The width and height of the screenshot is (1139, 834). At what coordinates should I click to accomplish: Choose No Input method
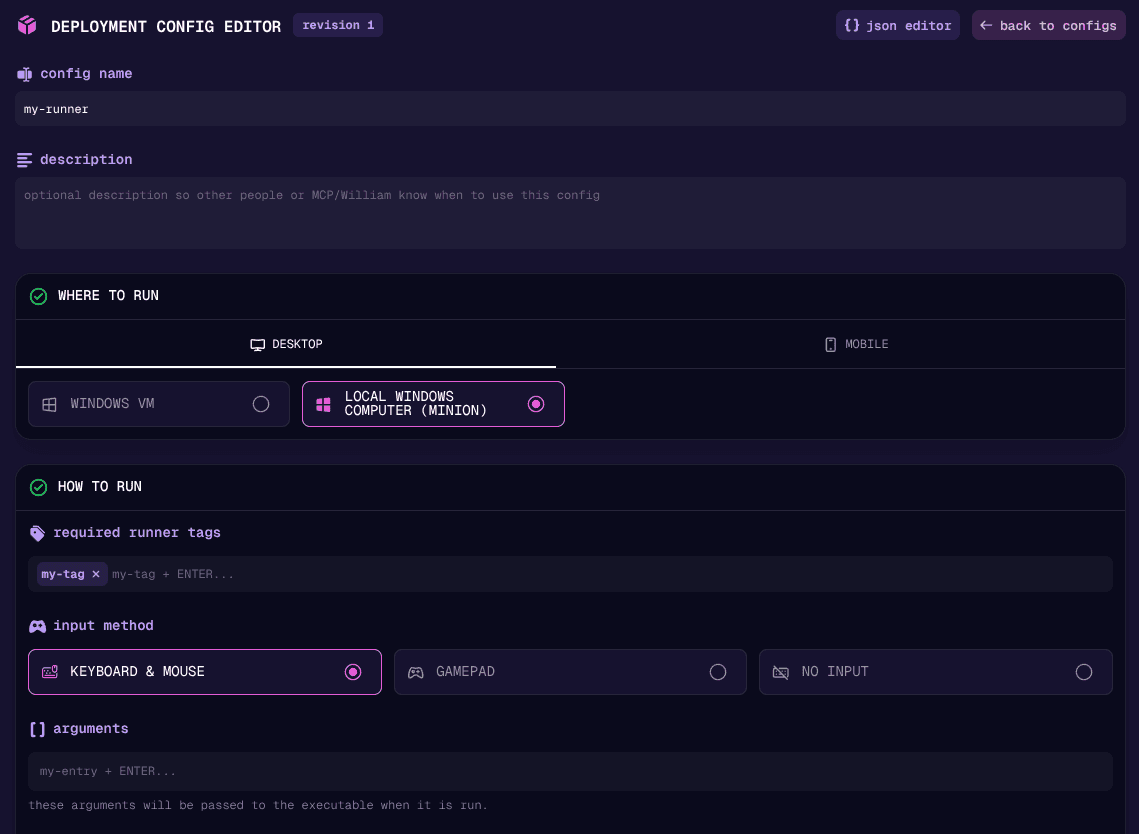click(936, 672)
